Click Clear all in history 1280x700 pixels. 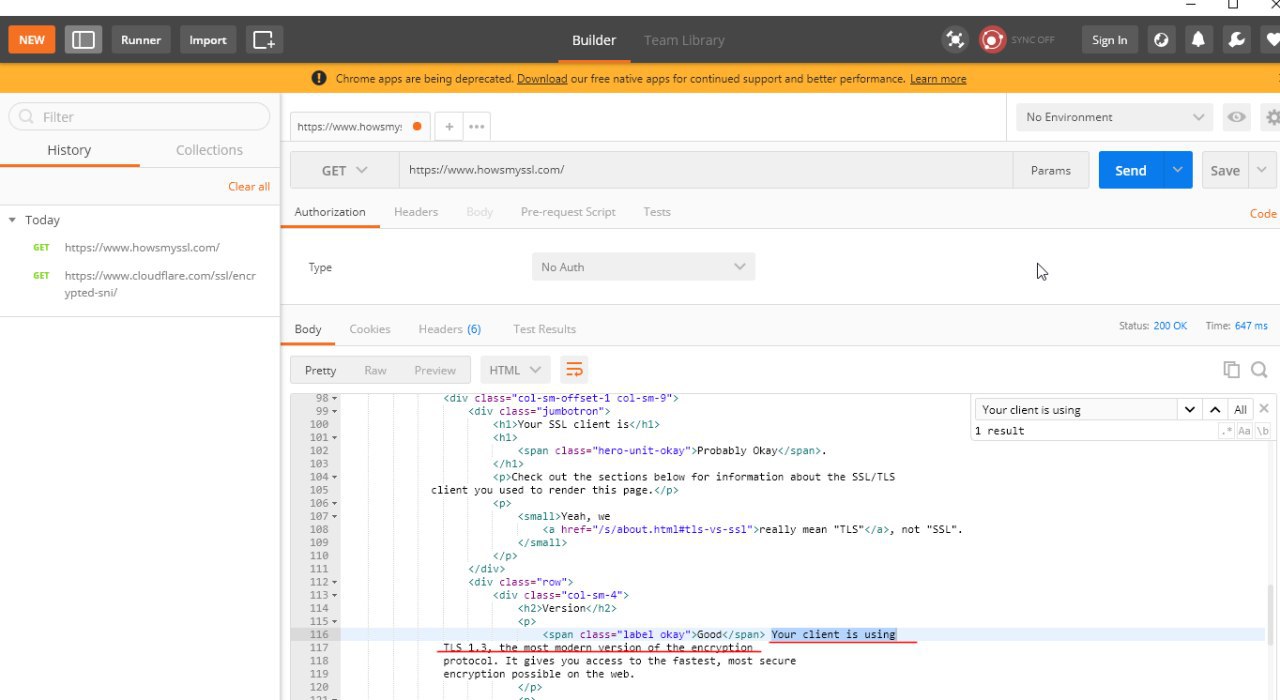[x=249, y=187]
